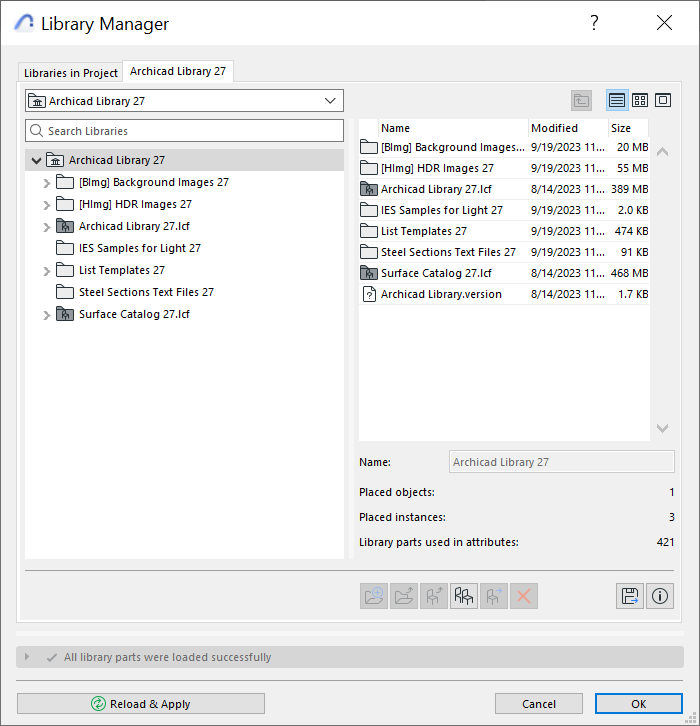Click the Name field showing Archicad Library 27

coord(562,462)
